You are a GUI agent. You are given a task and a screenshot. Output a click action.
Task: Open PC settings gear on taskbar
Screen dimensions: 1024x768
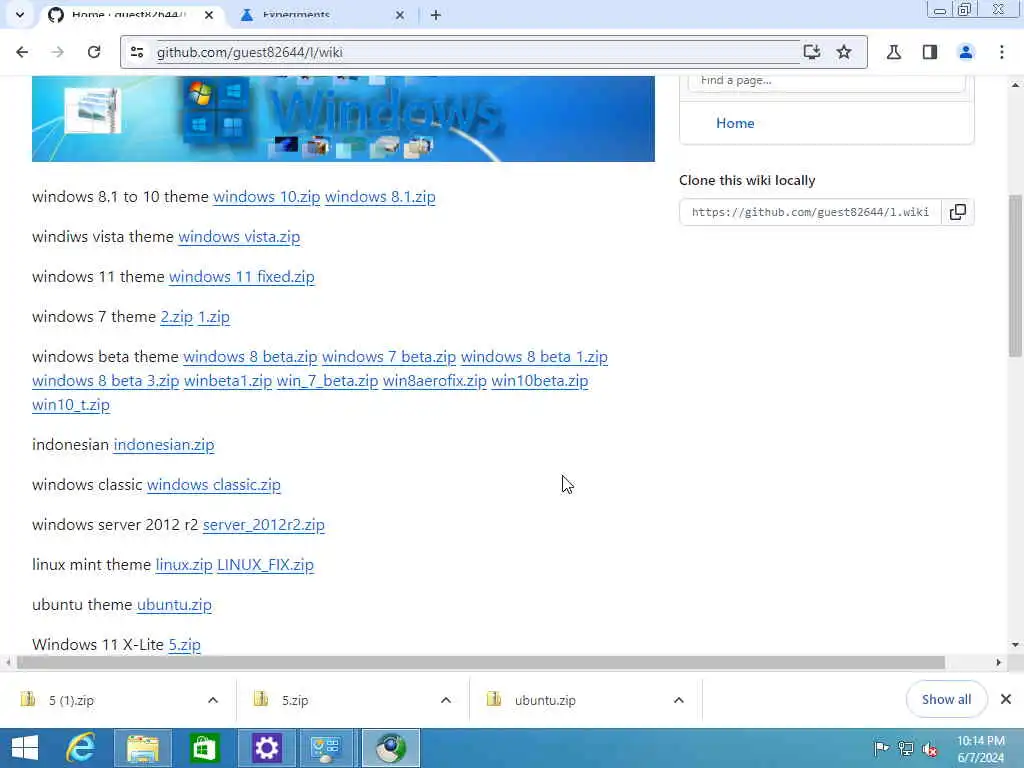pos(266,748)
